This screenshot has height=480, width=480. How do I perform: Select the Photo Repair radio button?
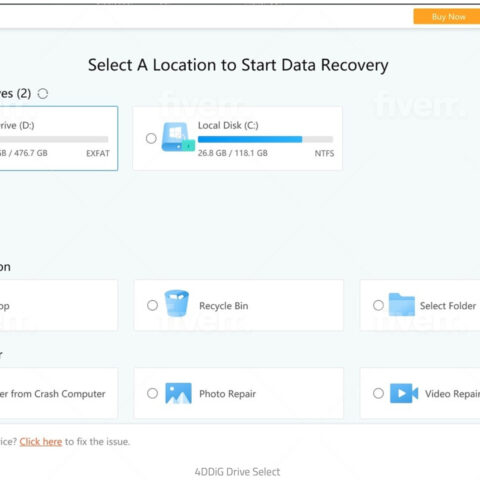152,393
